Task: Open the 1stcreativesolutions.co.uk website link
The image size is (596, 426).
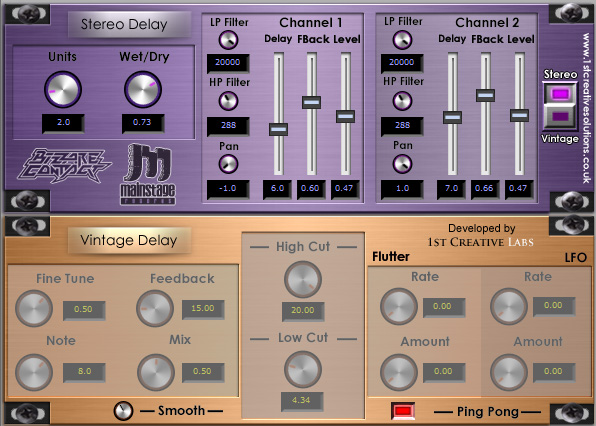Action: [x=586, y=108]
